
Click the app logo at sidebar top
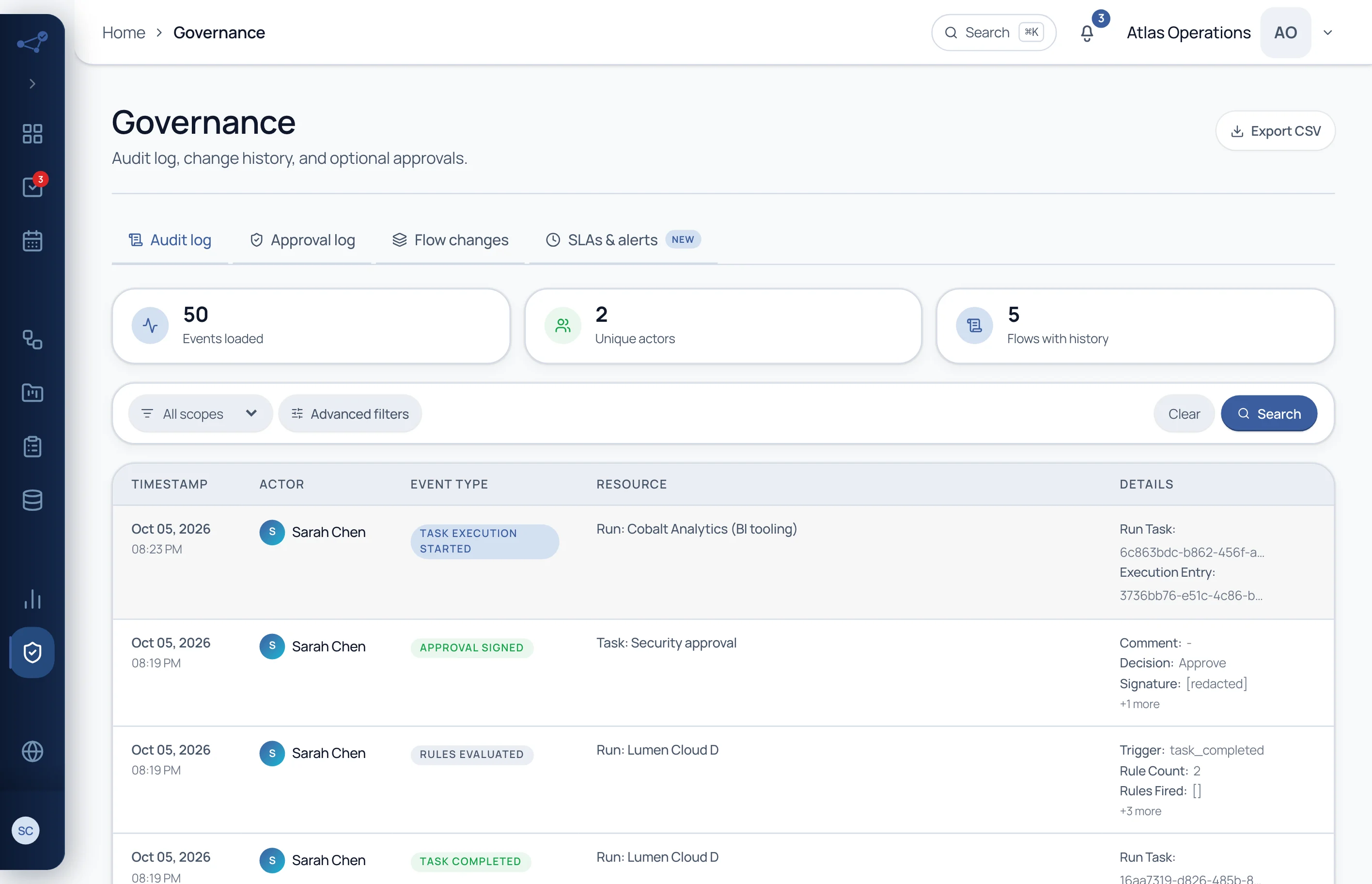coord(32,42)
